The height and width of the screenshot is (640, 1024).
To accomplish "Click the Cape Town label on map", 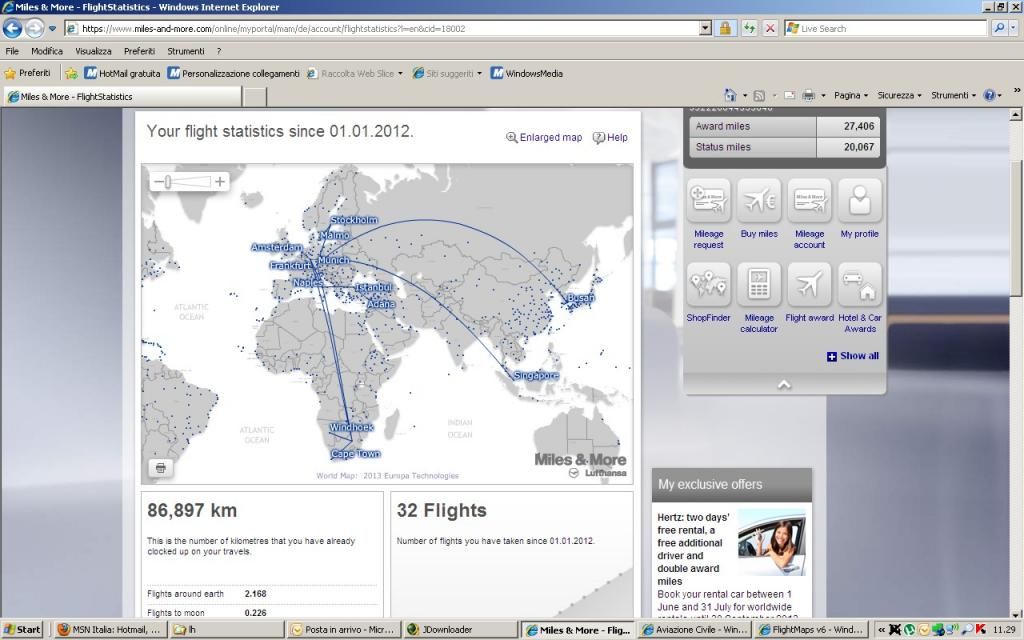I will (355, 454).
